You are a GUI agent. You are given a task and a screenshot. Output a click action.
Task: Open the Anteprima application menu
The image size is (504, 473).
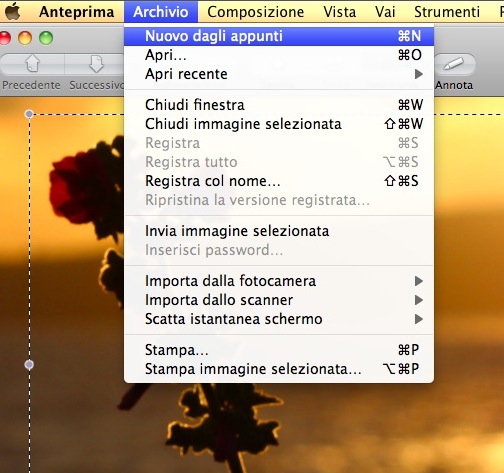[77, 12]
